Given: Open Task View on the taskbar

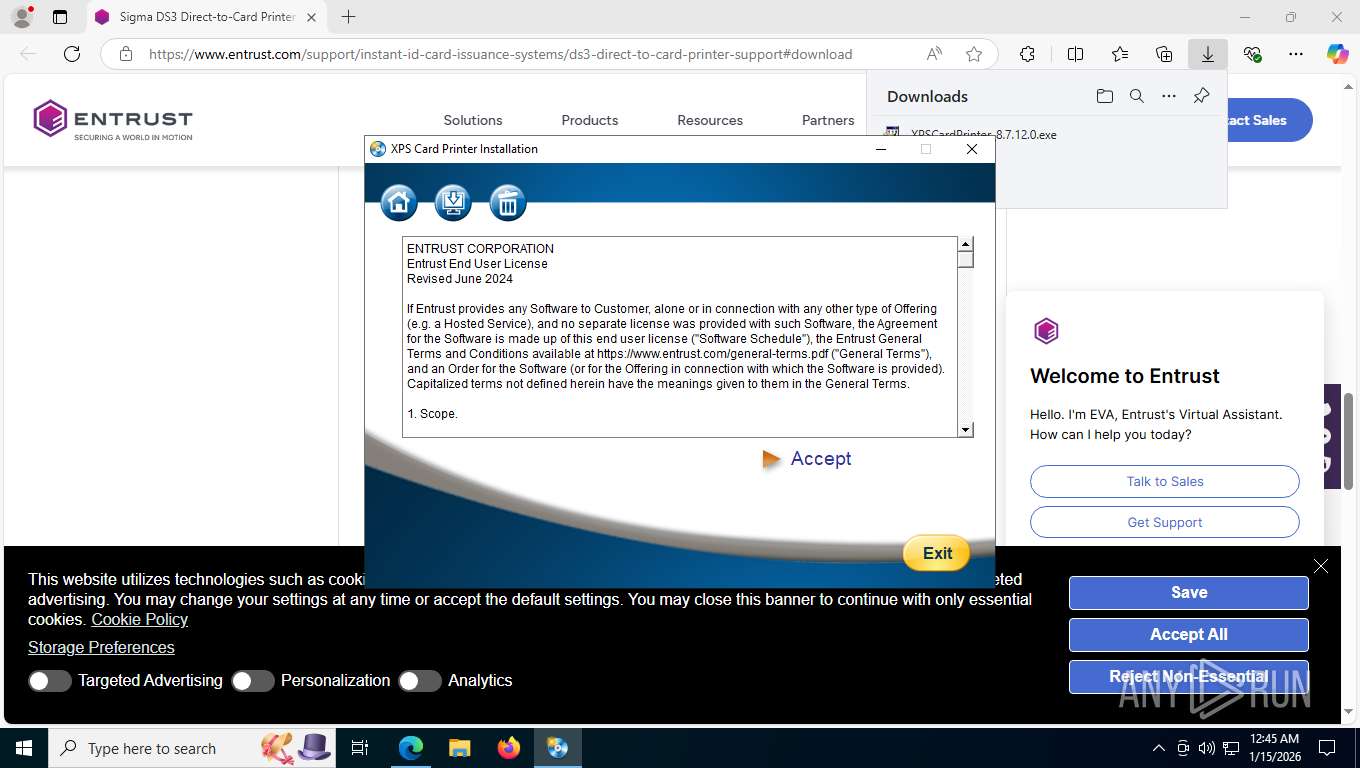Looking at the screenshot, I should click(x=360, y=748).
